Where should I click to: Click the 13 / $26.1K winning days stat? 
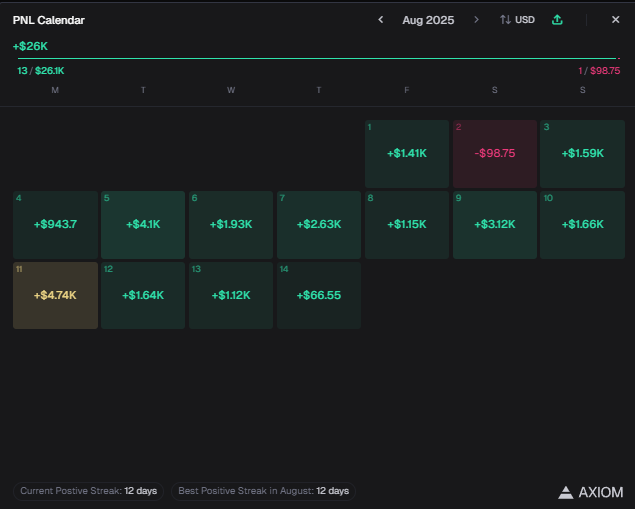(x=40, y=71)
